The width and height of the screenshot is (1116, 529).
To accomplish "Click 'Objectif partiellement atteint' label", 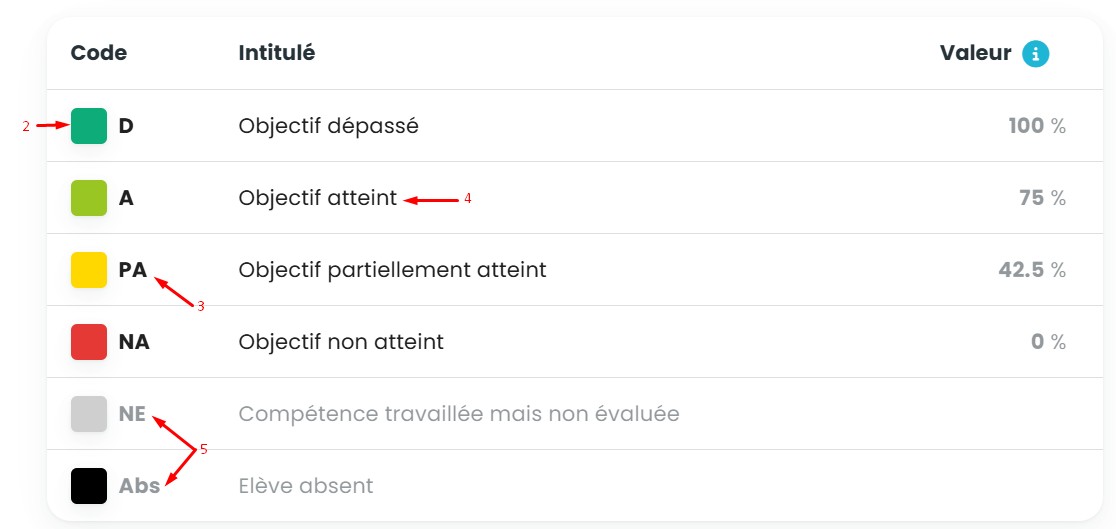I will coord(392,270).
